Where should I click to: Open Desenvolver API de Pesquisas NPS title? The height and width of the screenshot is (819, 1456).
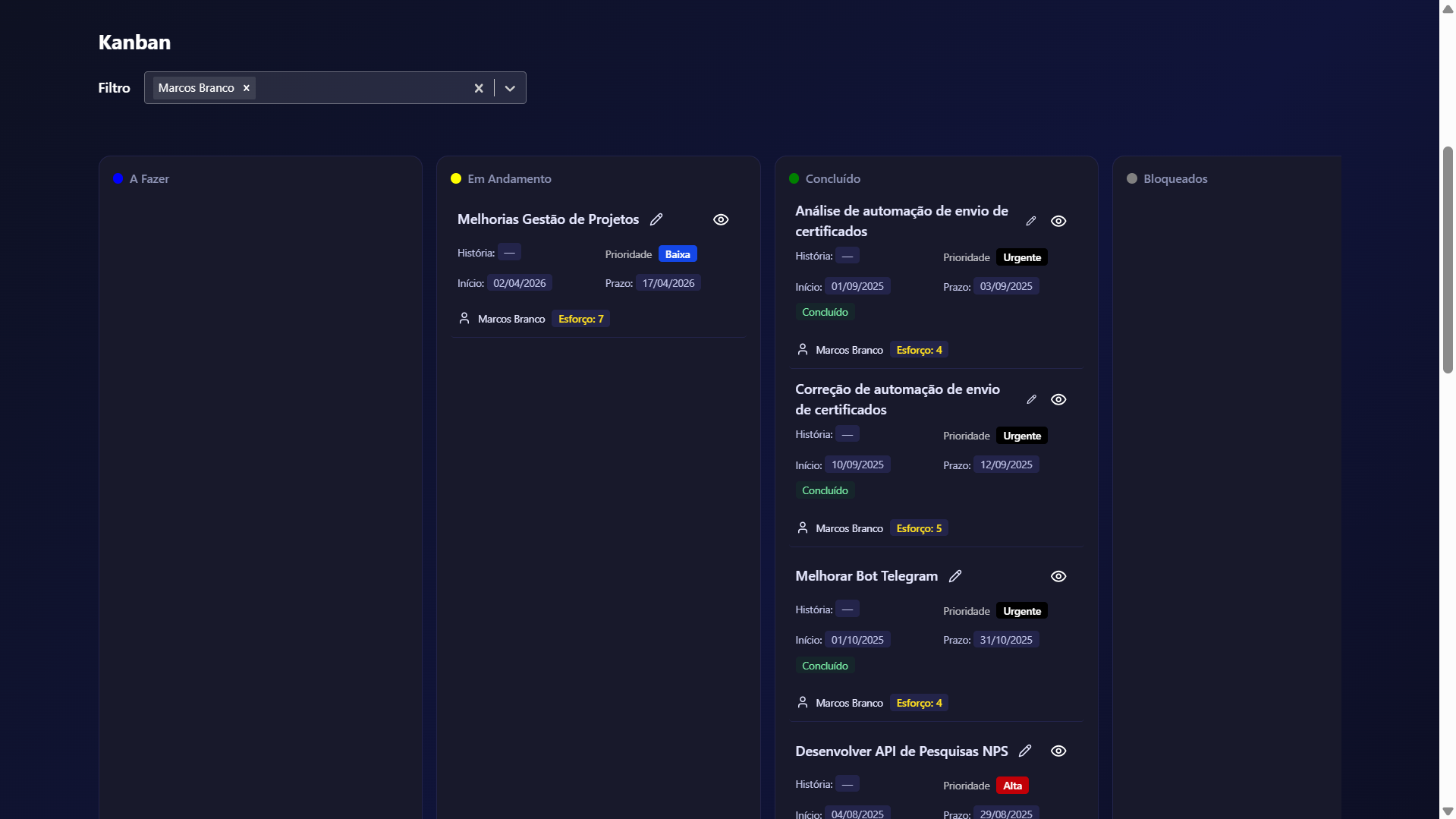(x=901, y=751)
